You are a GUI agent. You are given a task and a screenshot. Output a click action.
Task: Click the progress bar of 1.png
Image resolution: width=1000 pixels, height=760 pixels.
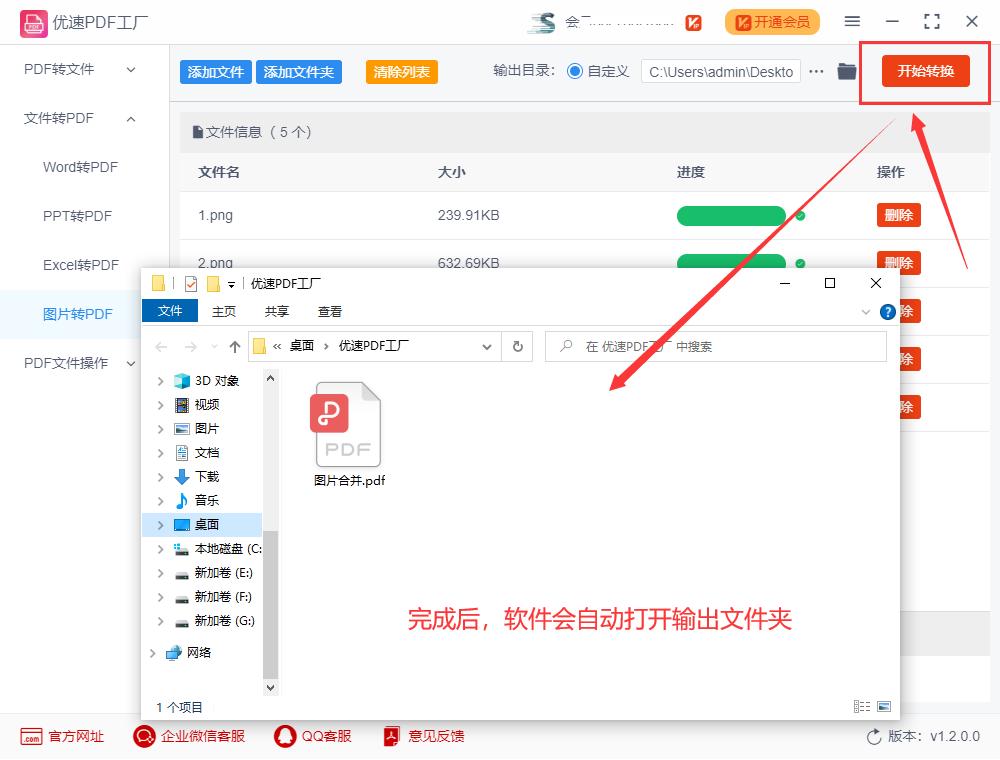[x=731, y=214]
